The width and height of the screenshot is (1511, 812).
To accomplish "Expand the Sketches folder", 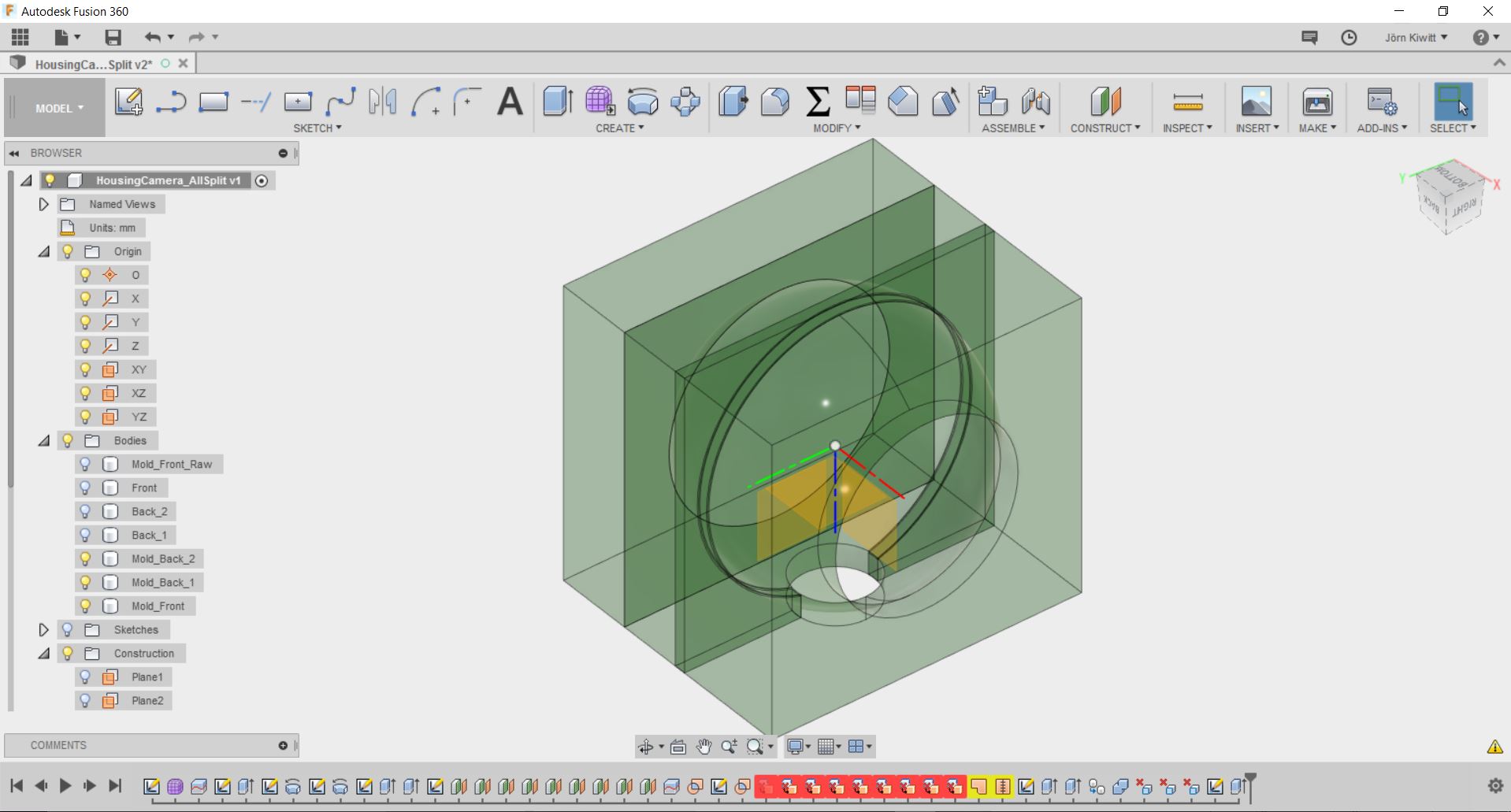I will click(x=44, y=629).
